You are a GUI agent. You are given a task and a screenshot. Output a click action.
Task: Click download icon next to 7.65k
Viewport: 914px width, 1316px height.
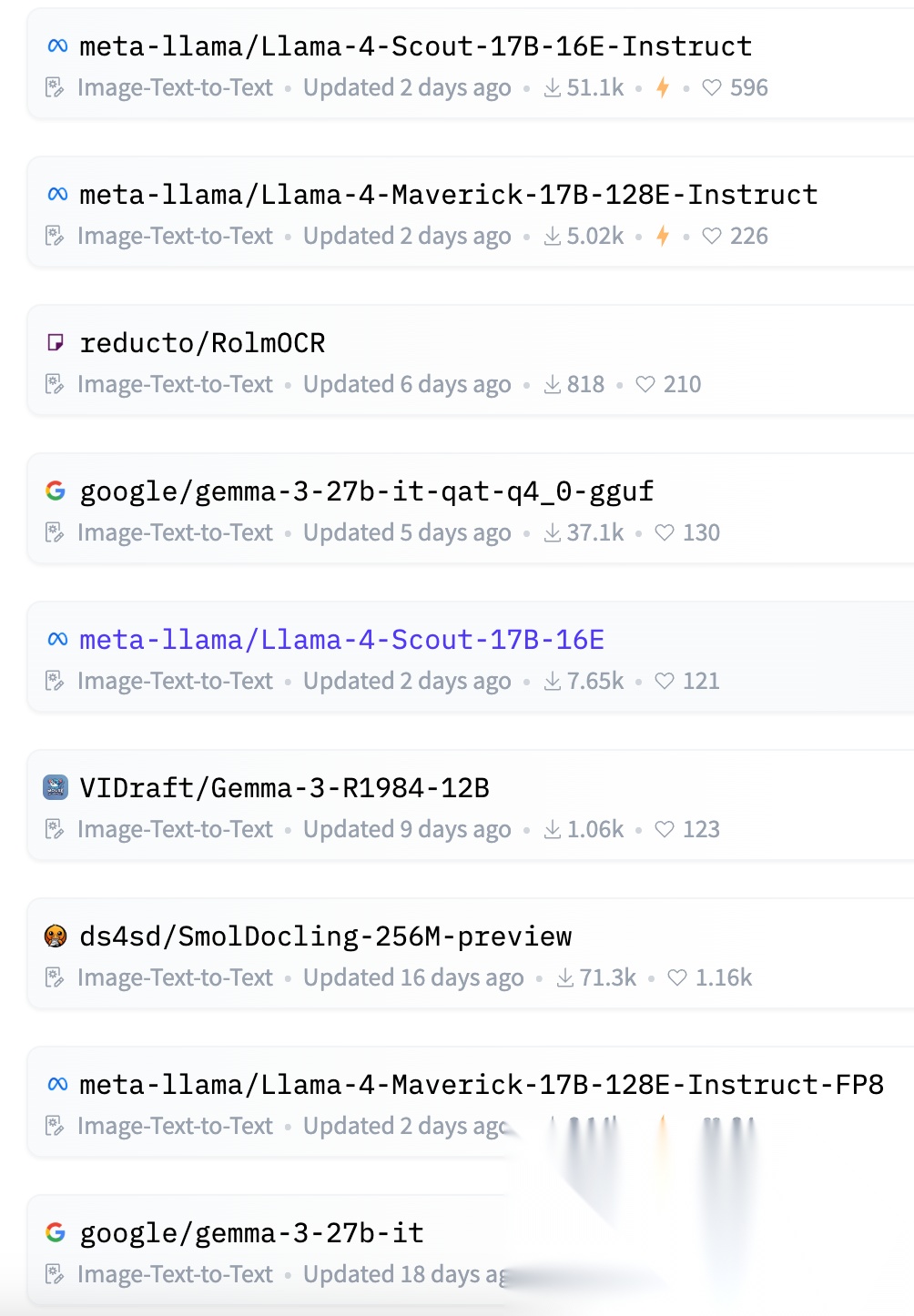coord(552,682)
